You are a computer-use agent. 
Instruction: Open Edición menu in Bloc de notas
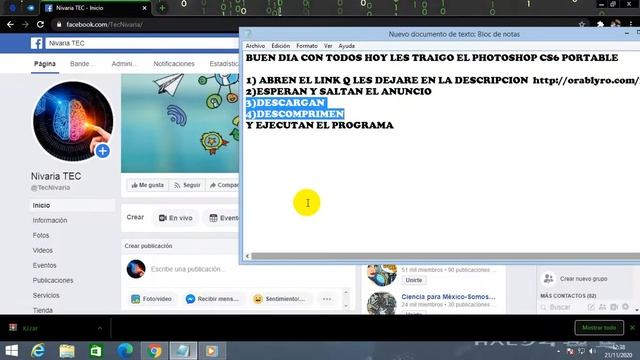[x=280, y=46]
